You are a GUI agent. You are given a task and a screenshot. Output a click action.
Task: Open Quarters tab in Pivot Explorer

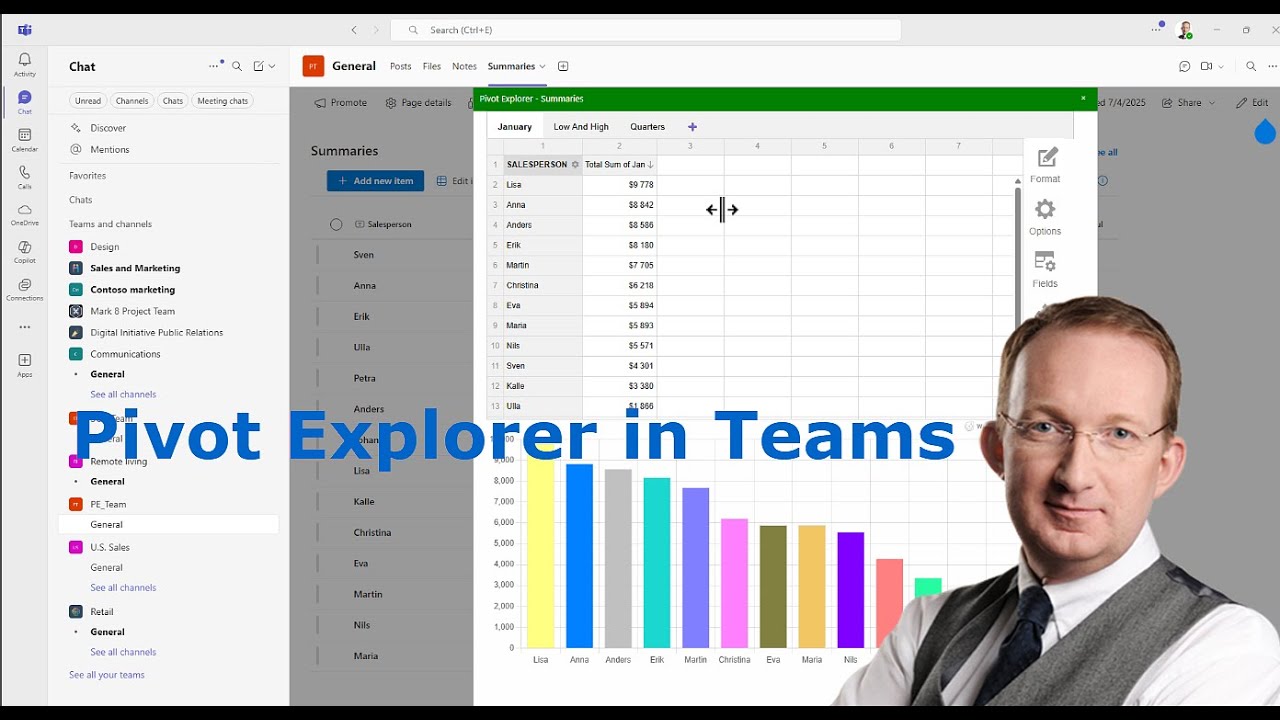pos(647,127)
